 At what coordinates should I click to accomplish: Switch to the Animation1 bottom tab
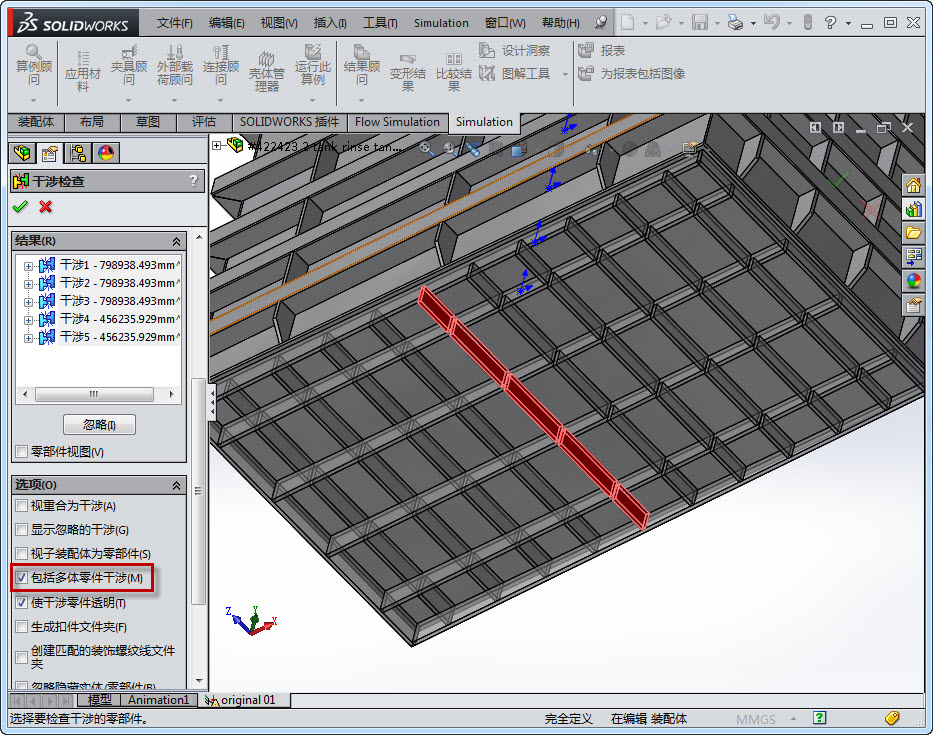[158, 700]
